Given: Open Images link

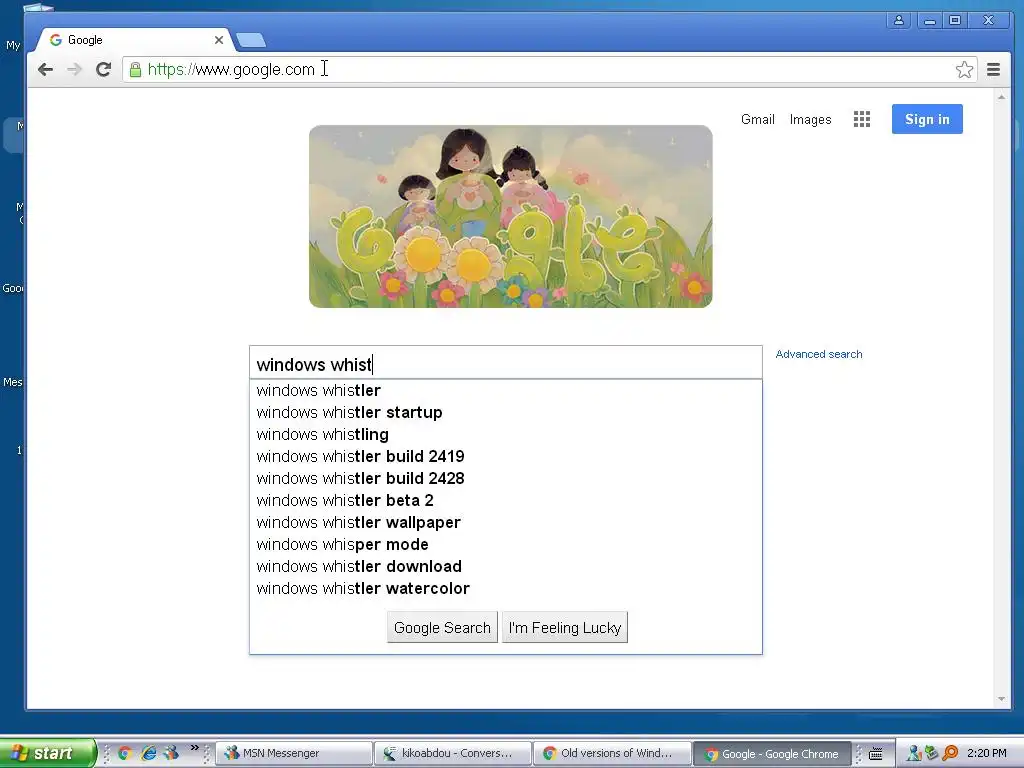Looking at the screenshot, I should coord(810,120).
